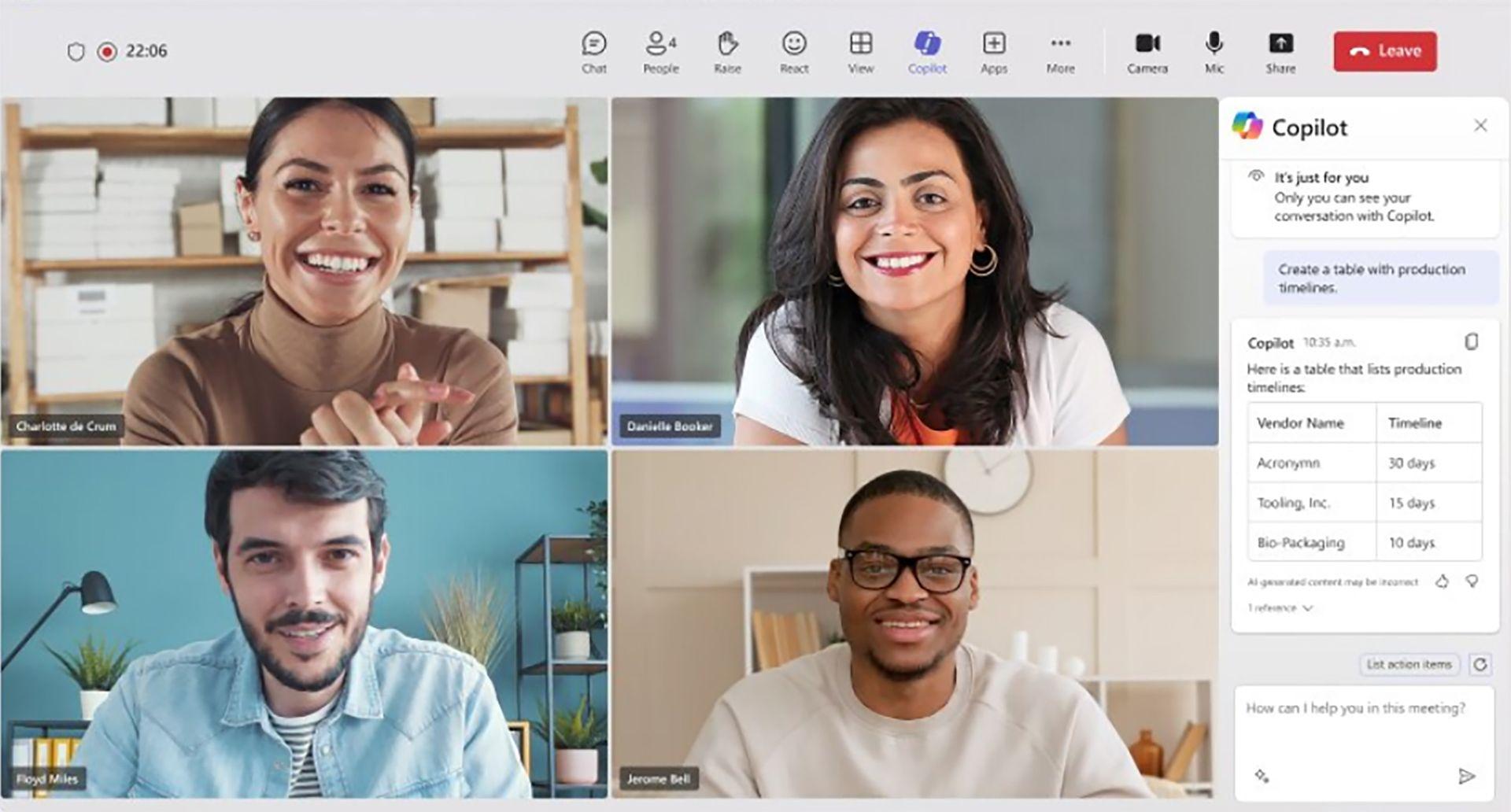Select Jerome Bell's video tile
The width and height of the screenshot is (1511, 812).
(x=915, y=624)
